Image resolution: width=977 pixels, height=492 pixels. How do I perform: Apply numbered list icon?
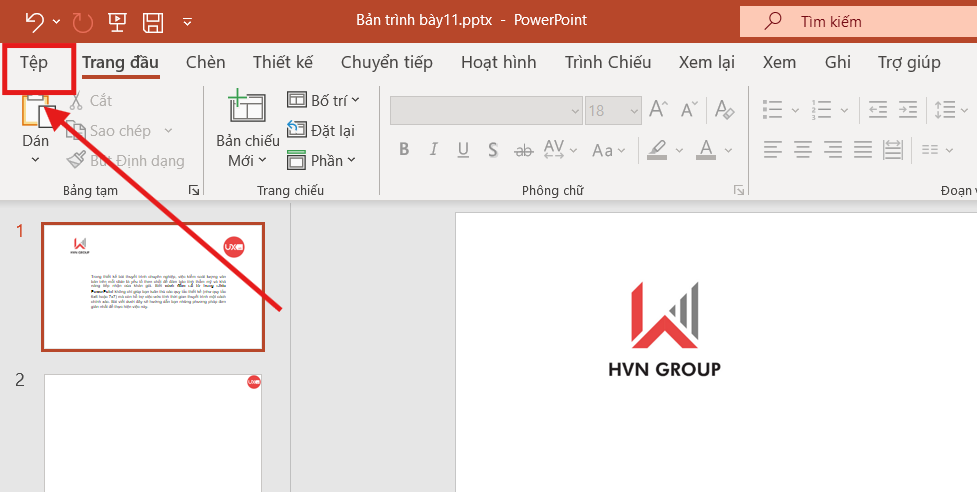pos(821,110)
